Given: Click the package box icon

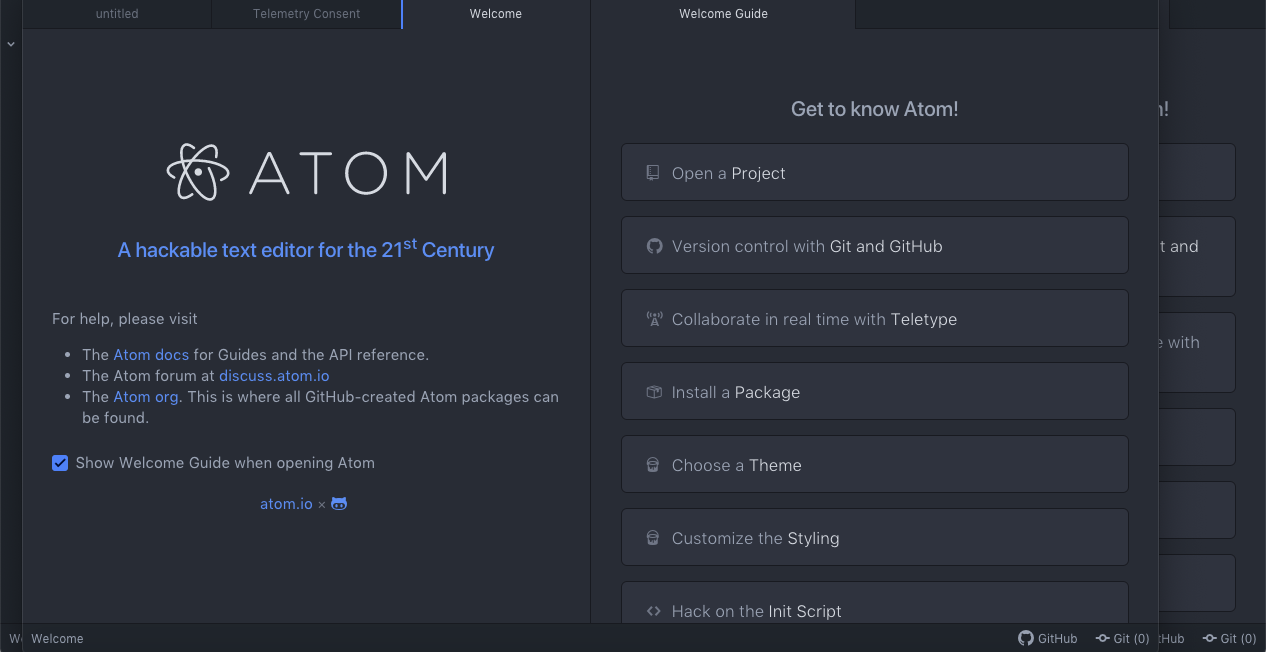Looking at the screenshot, I should [654, 392].
